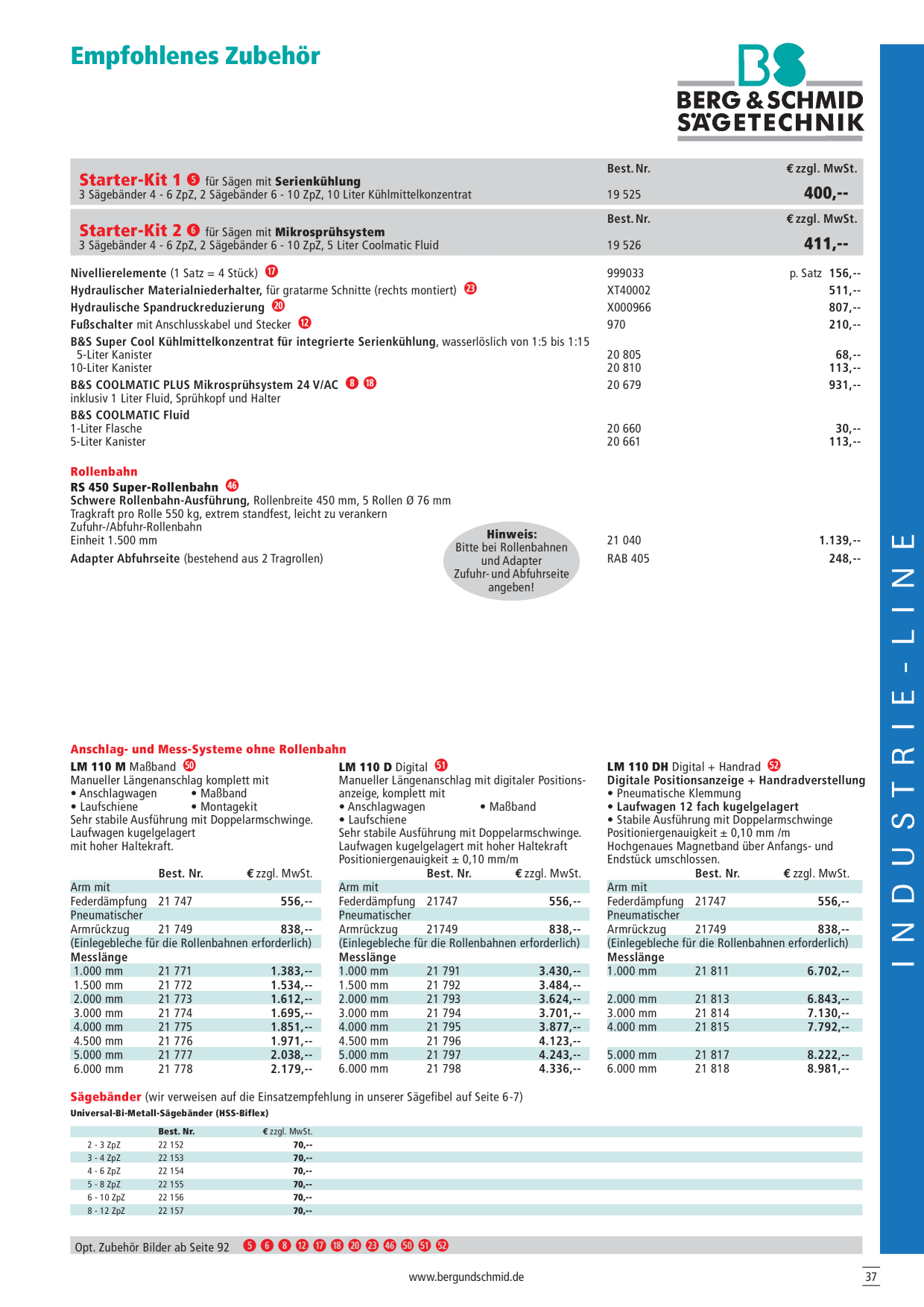Click red badge 18 after COOLMATIC PLUS Mikrosprühsystem
This screenshot has width=924, height=1307.
click(370, 383)
